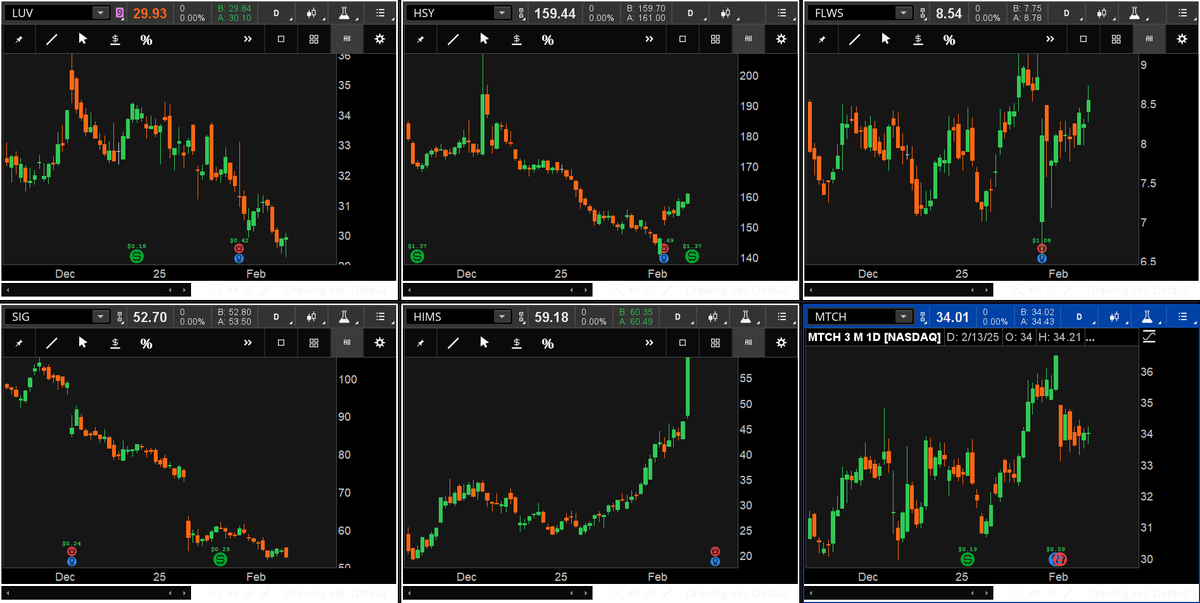Open the HIMS symbol dropdown arrow
The width and height of the screenshot is (1200, 603).
click(501, 317)
